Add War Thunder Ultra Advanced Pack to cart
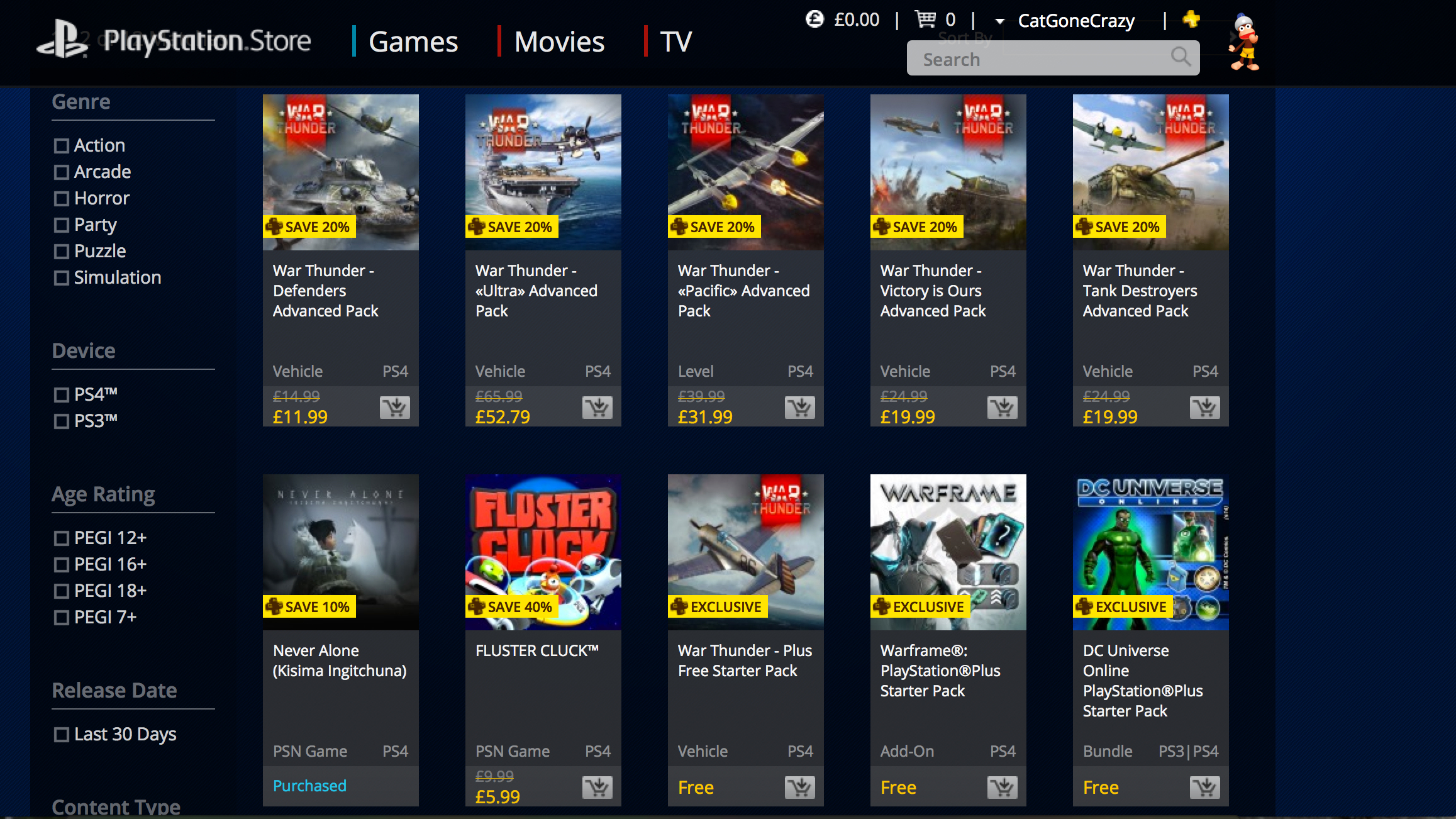The width and height of the screenshot is (1456, 819). click(x=597, y=408)
